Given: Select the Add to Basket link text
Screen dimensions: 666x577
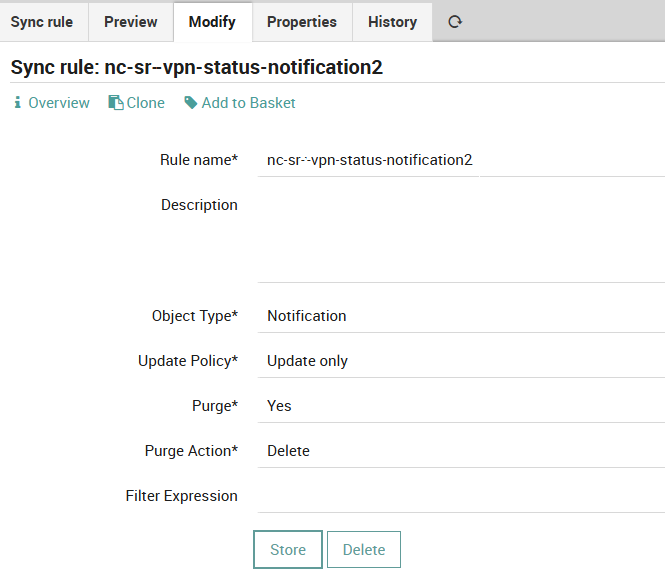Looking at the screenshot, I should coord(248,103).
